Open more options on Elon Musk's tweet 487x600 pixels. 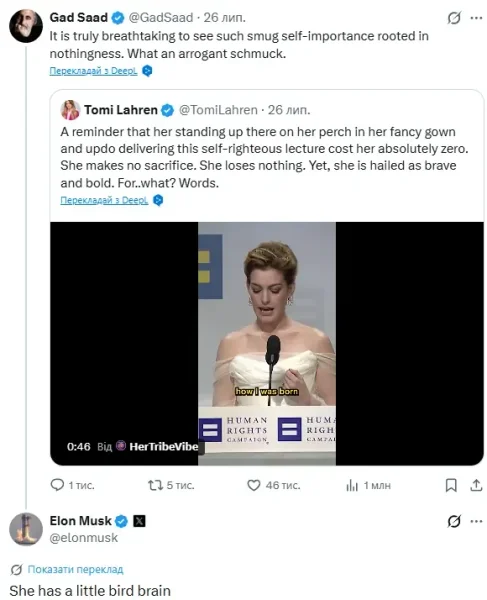476,521
